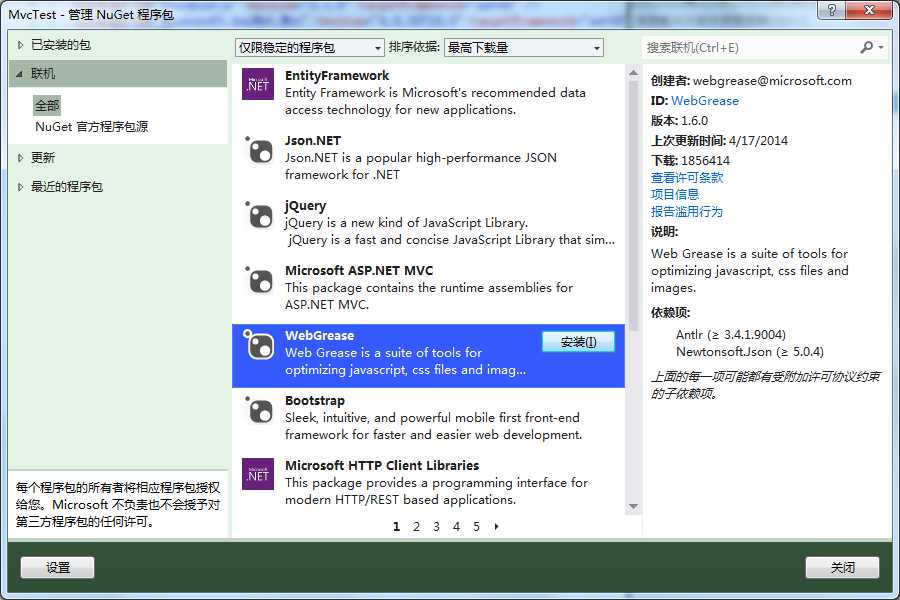Go to page 2 of results
Screen dimensions: 900x600
[x=416, y=527]
